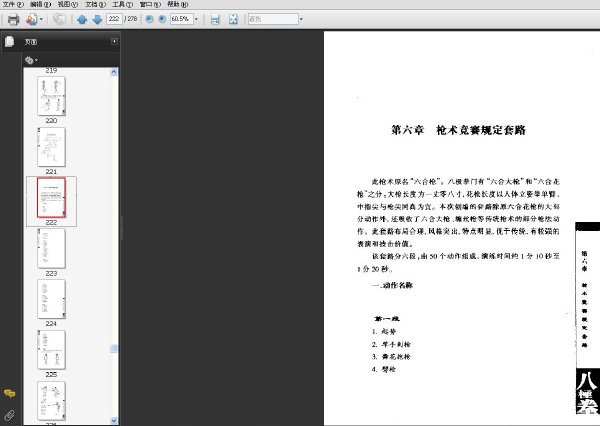Print the document with printer icon
600x426 pixels.
pyautogui.click(x=13, y=19)
